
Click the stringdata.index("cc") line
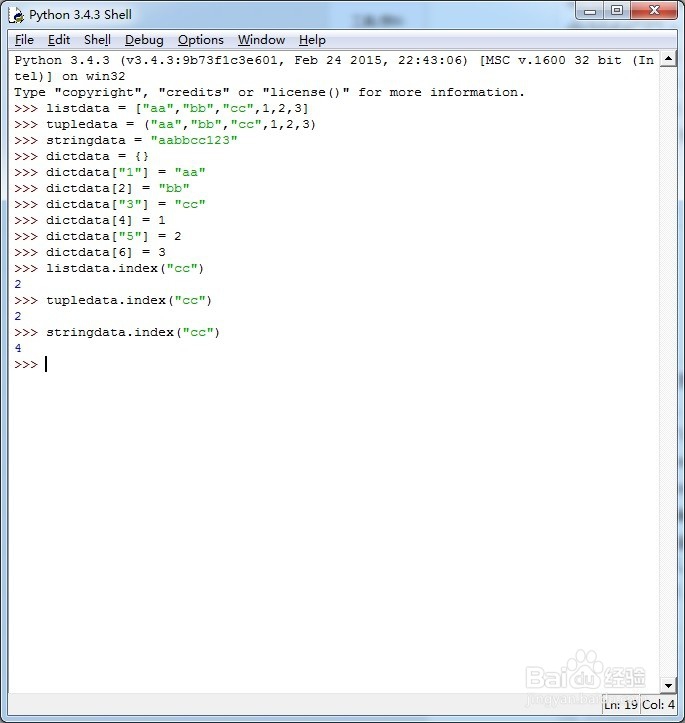point(117,332)
